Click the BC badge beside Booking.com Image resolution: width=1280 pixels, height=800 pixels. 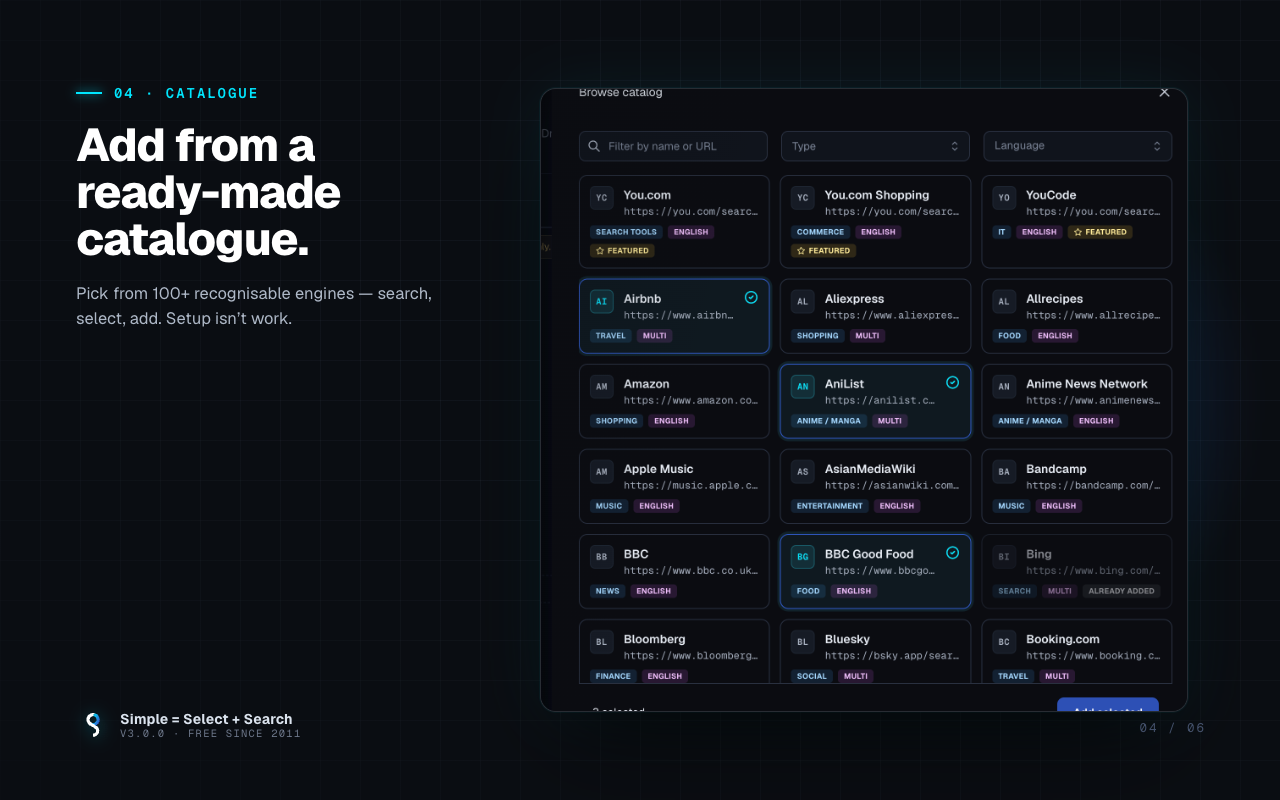pos(1004,641)
